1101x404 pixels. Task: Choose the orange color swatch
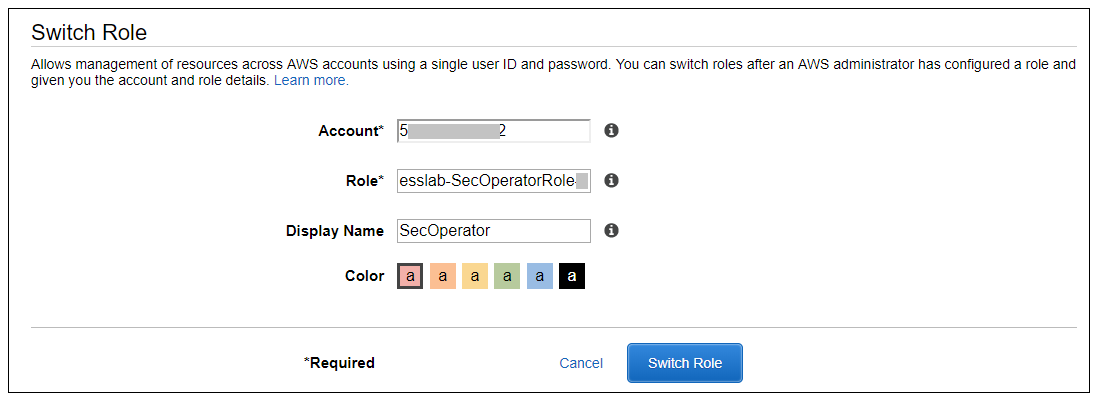pyautogui.click(x=443, y=276)
